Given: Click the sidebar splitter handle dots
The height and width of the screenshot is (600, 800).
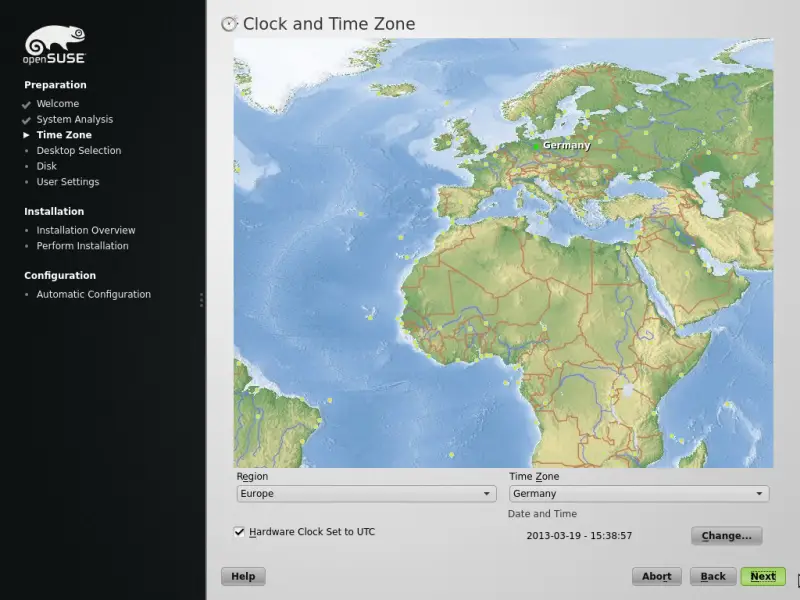Looking at the screenshot, I should pos(202,300).
